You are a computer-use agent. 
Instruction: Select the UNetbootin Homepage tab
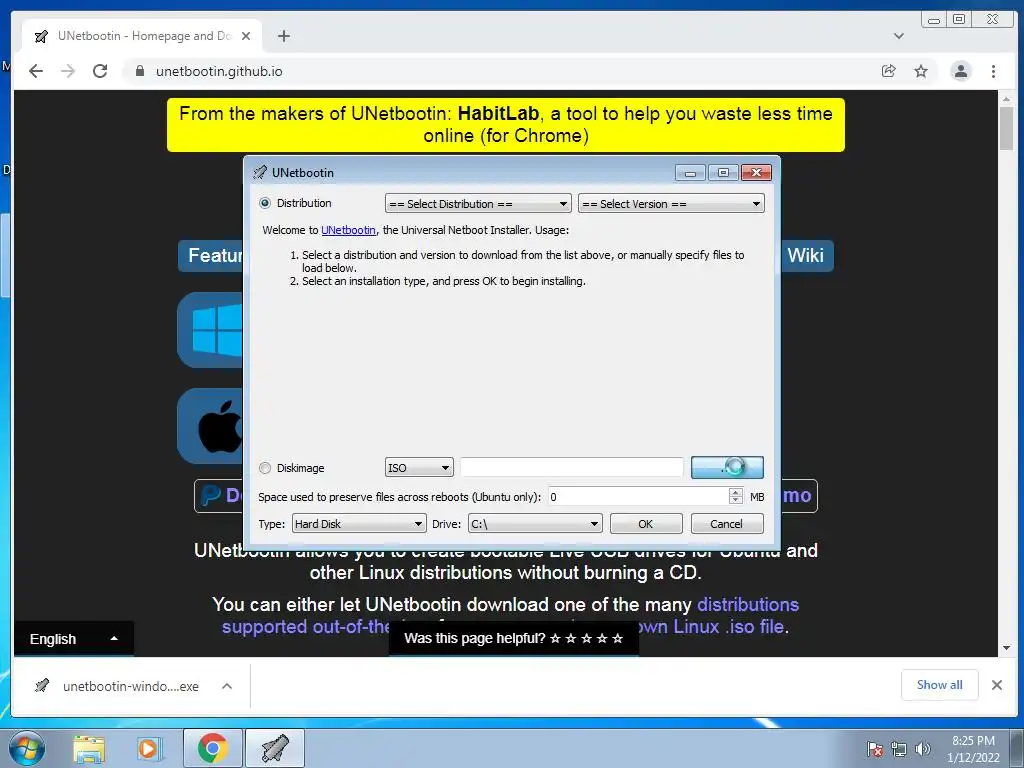(142, 36)
